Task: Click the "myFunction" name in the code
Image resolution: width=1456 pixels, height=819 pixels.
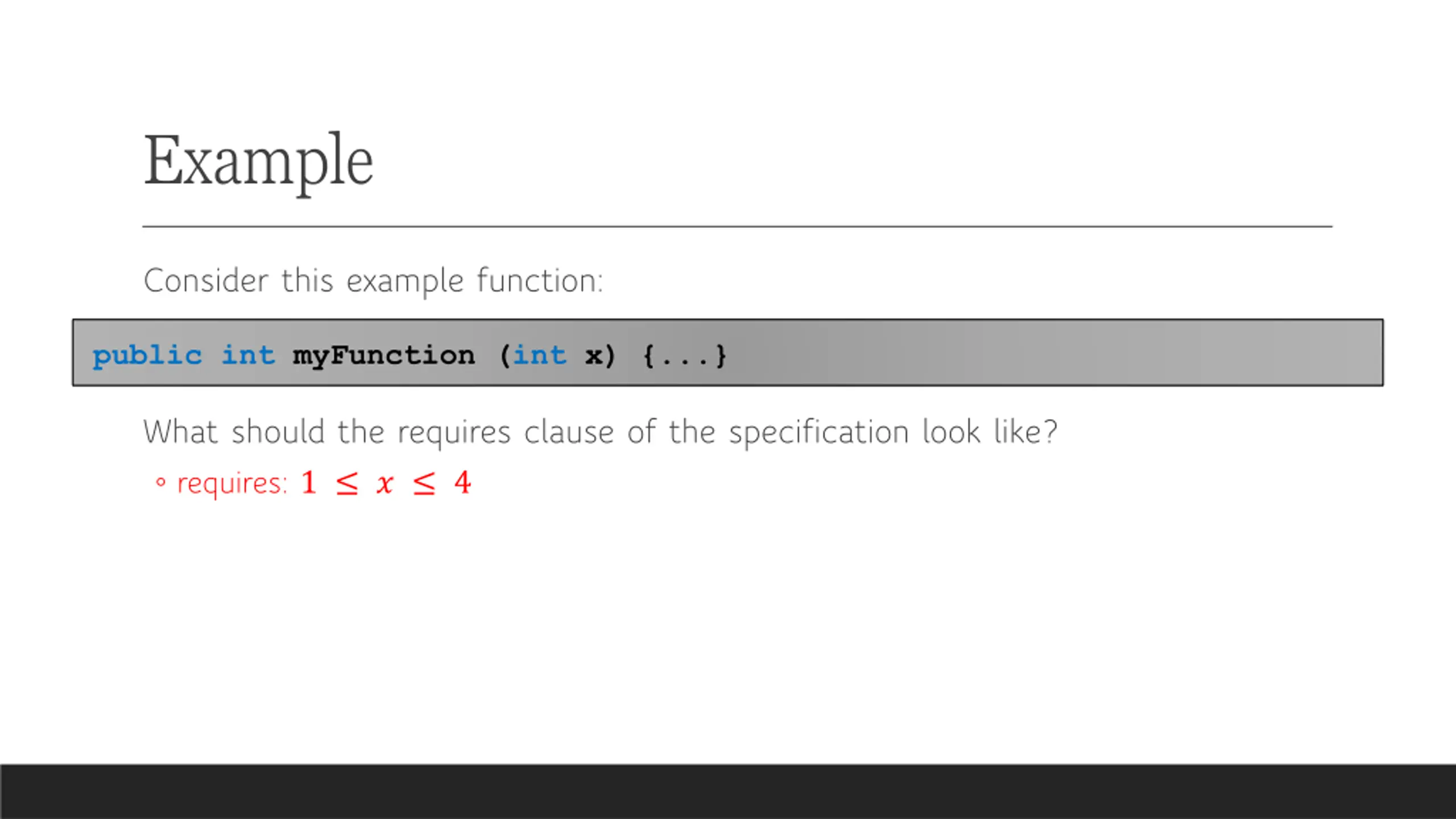Action: tap(384, 356)
